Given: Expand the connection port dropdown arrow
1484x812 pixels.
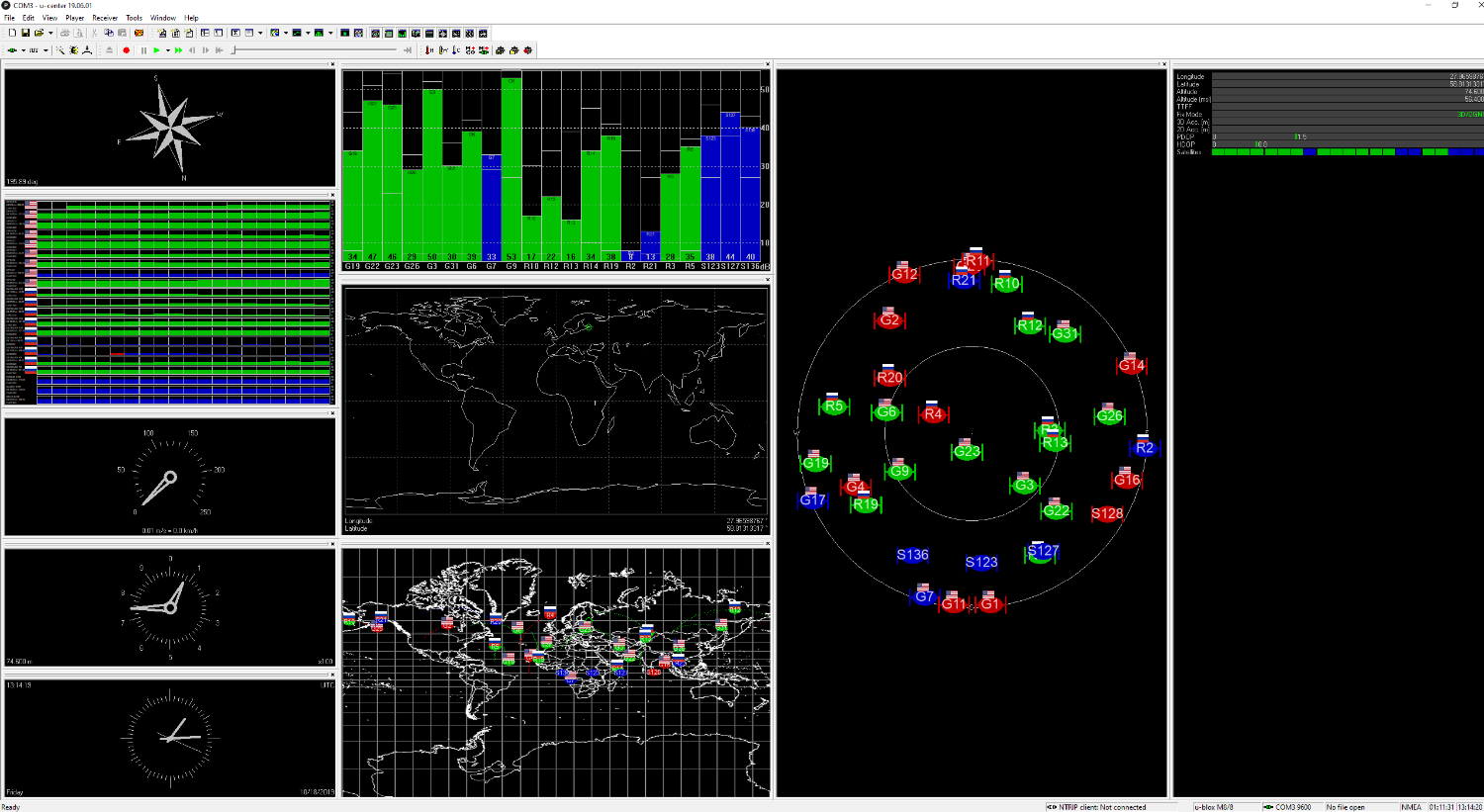Looking at the screenshot, I should click(x=24, y=50).
